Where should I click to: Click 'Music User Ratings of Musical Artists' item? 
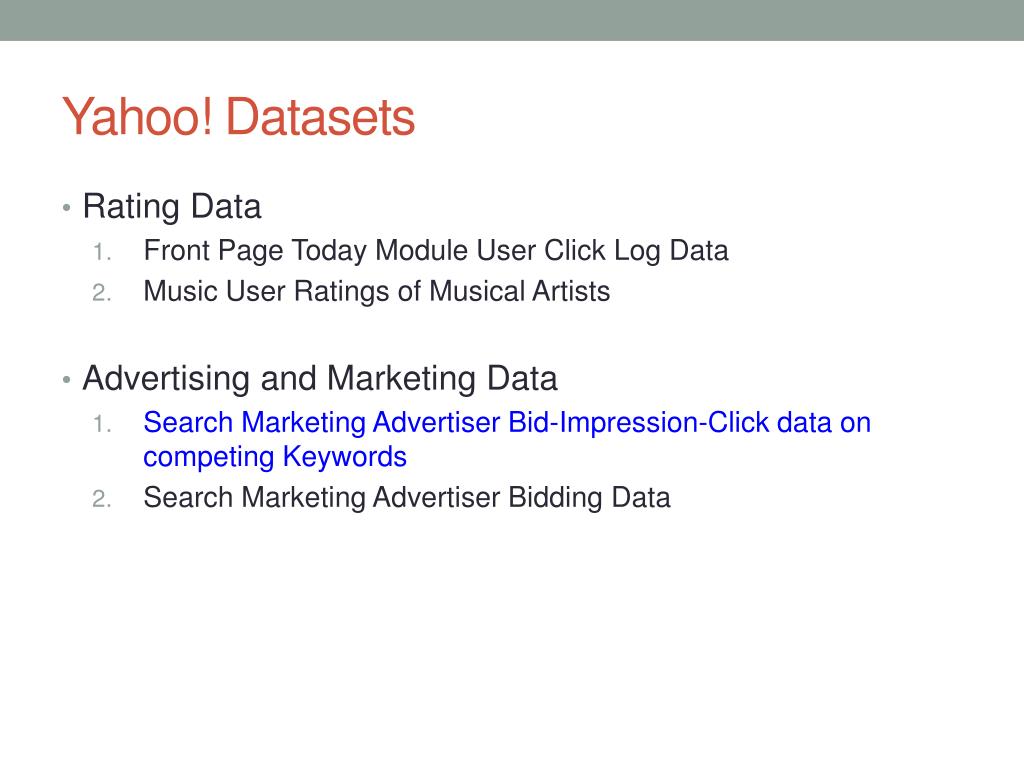tap(377, 292)
